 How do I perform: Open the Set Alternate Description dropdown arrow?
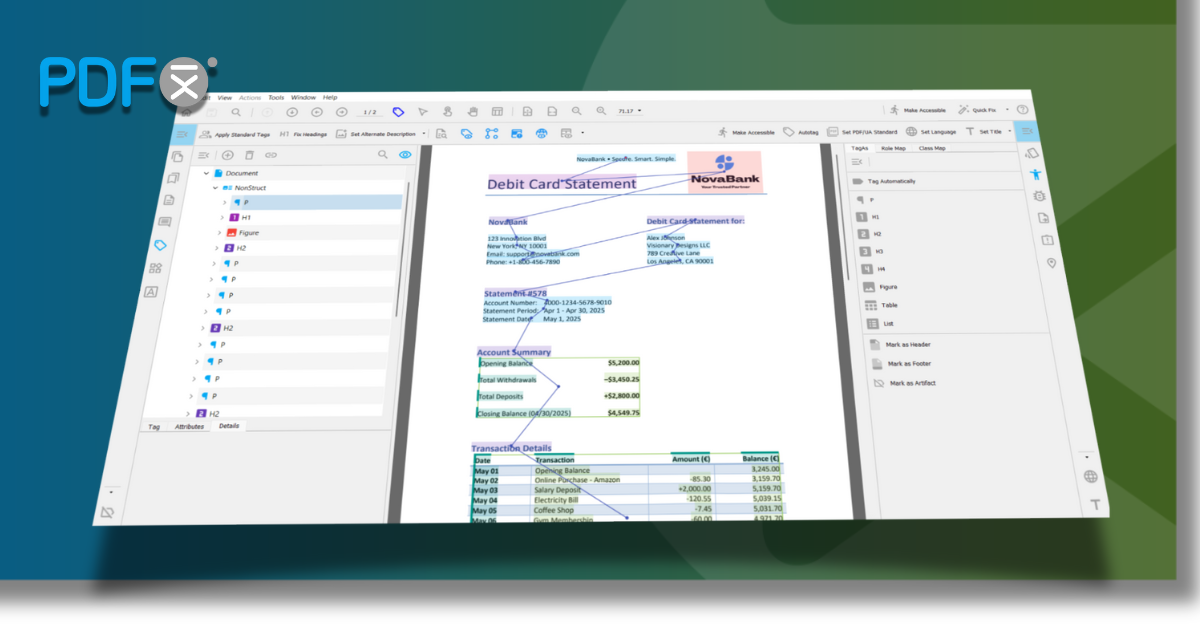pos(424,133)
